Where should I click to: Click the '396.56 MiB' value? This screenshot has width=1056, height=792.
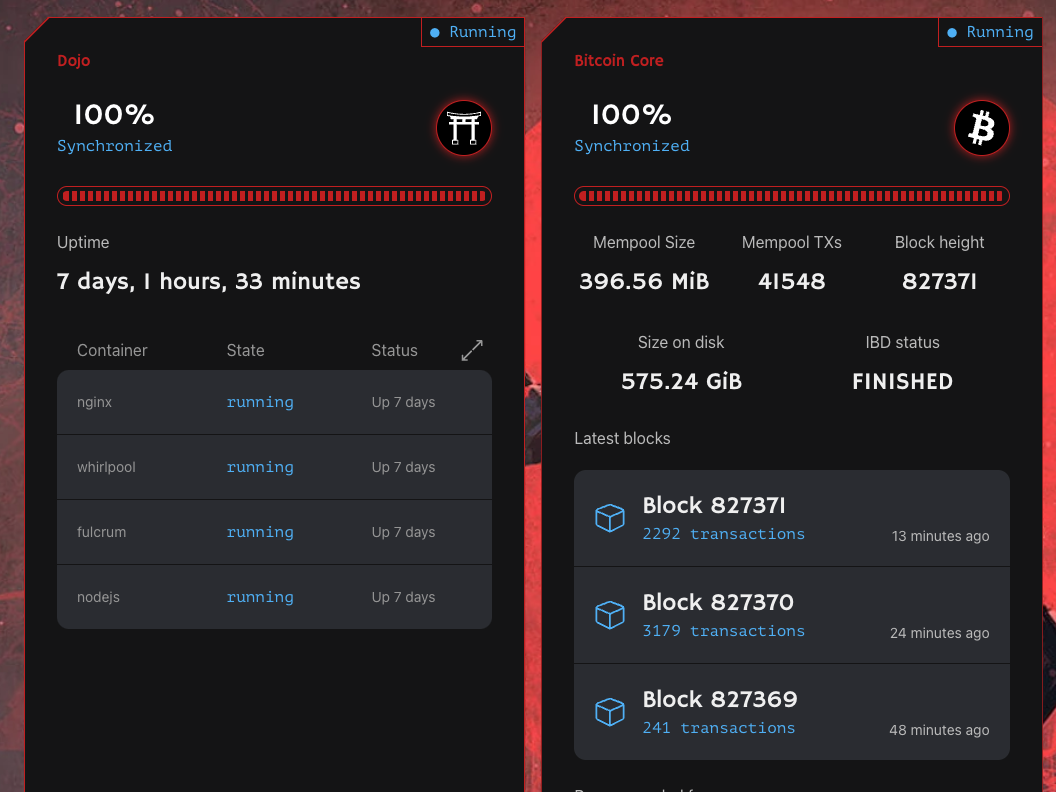(645, 281)
